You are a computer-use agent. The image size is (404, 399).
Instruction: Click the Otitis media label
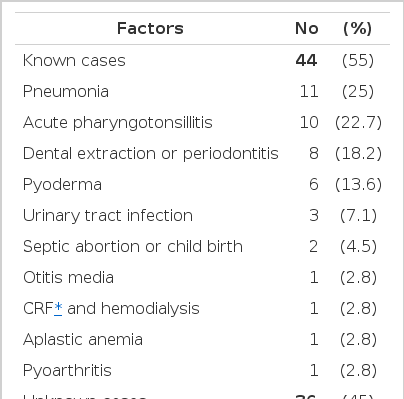(x=68, y=278)
